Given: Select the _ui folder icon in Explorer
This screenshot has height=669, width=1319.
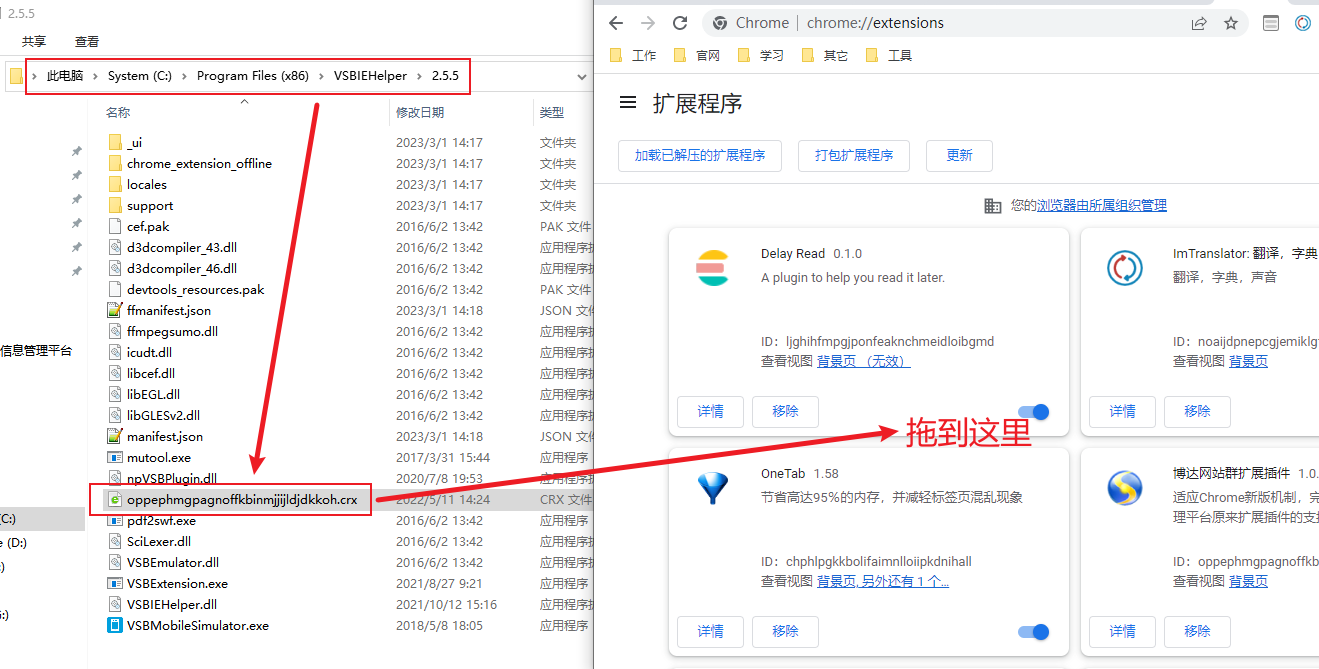Looking at the screenshot, I should 115,143.
